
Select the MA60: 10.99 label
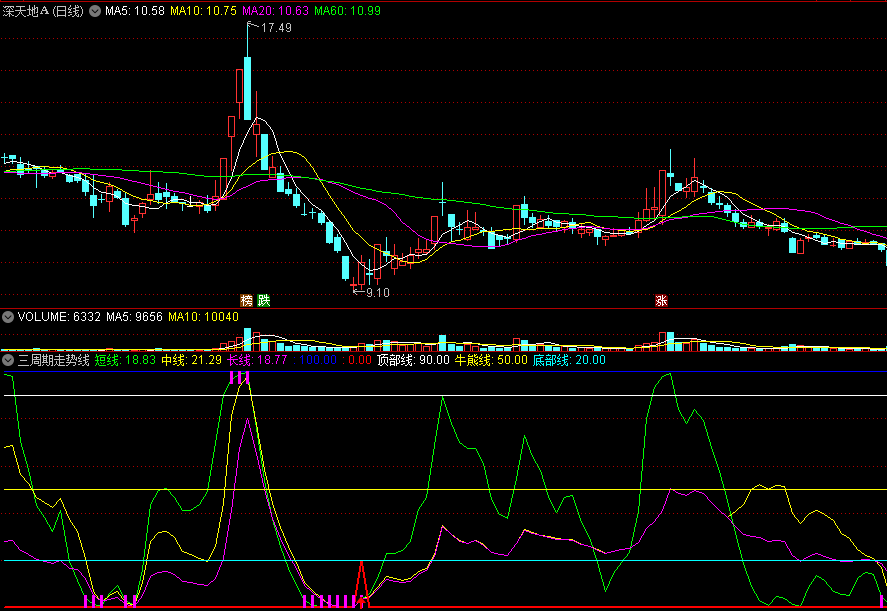(347, 11)
